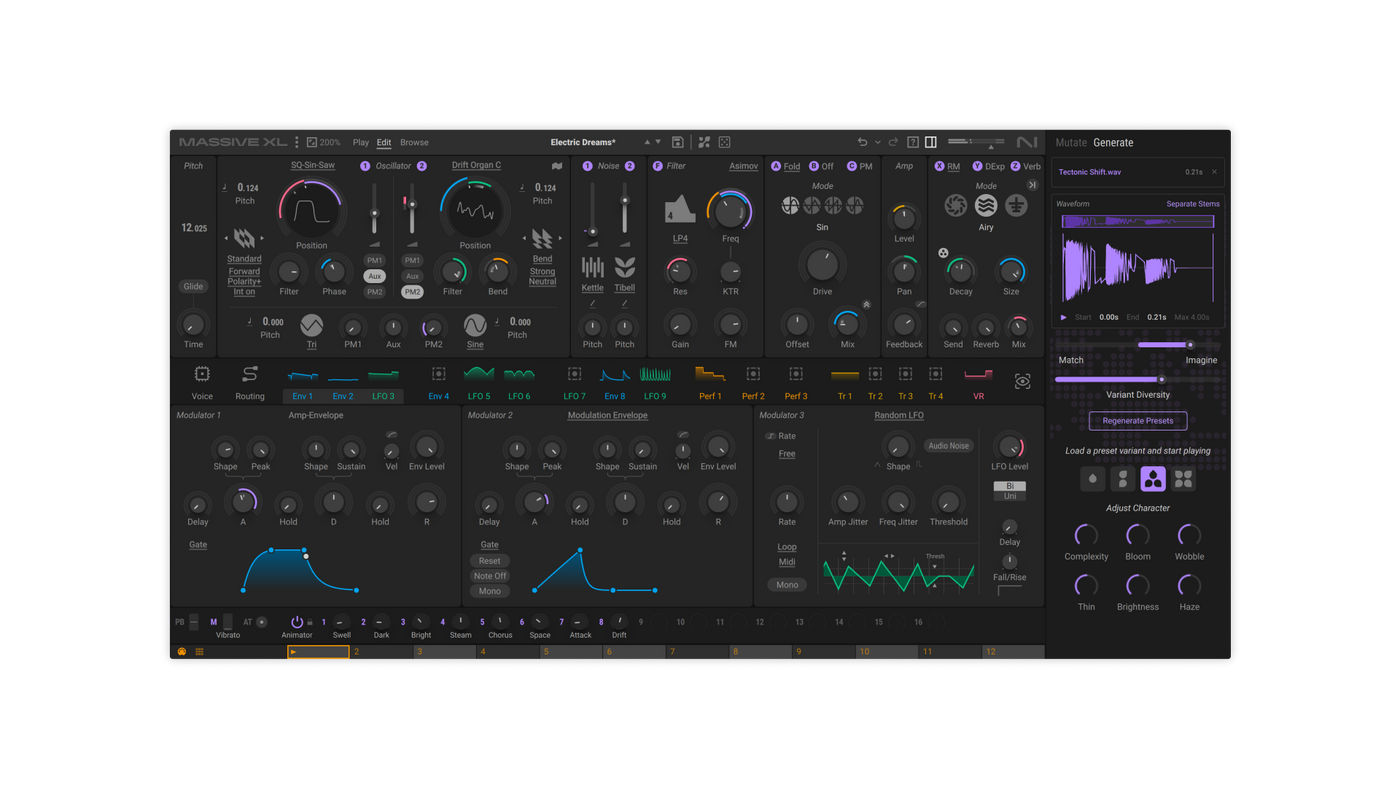Screen dimensions: 1400x788
Task: Switch to the Browse view
Action: [414, 143]
